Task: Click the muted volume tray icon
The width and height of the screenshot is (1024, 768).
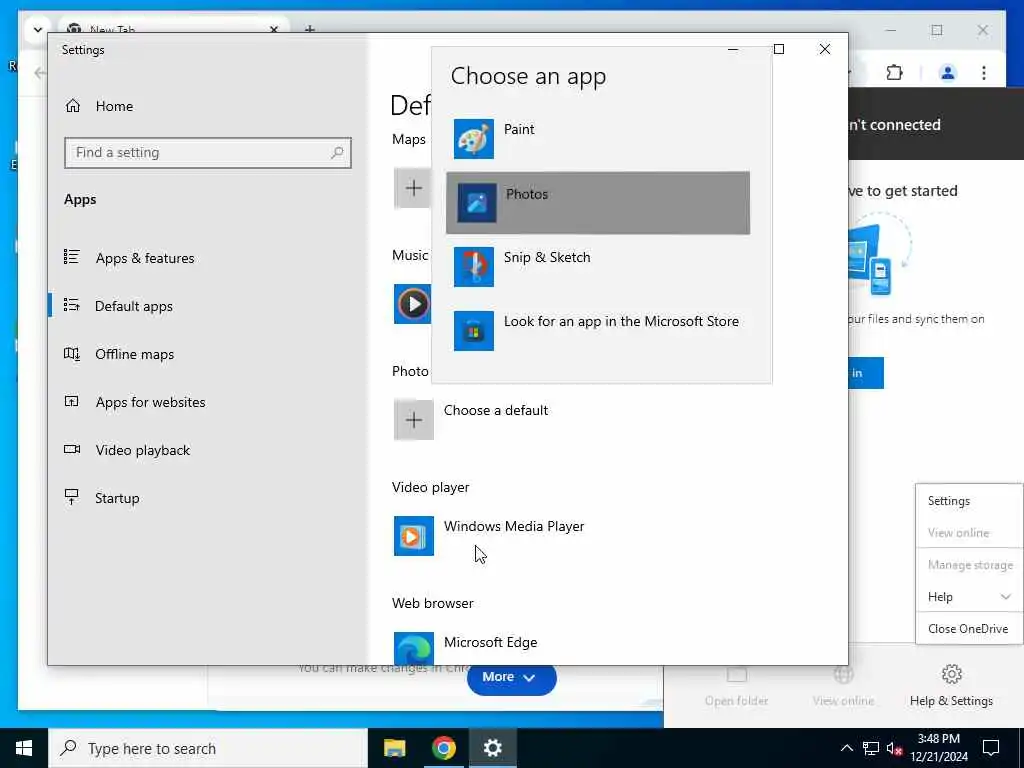Action: [x=895, y=748]
